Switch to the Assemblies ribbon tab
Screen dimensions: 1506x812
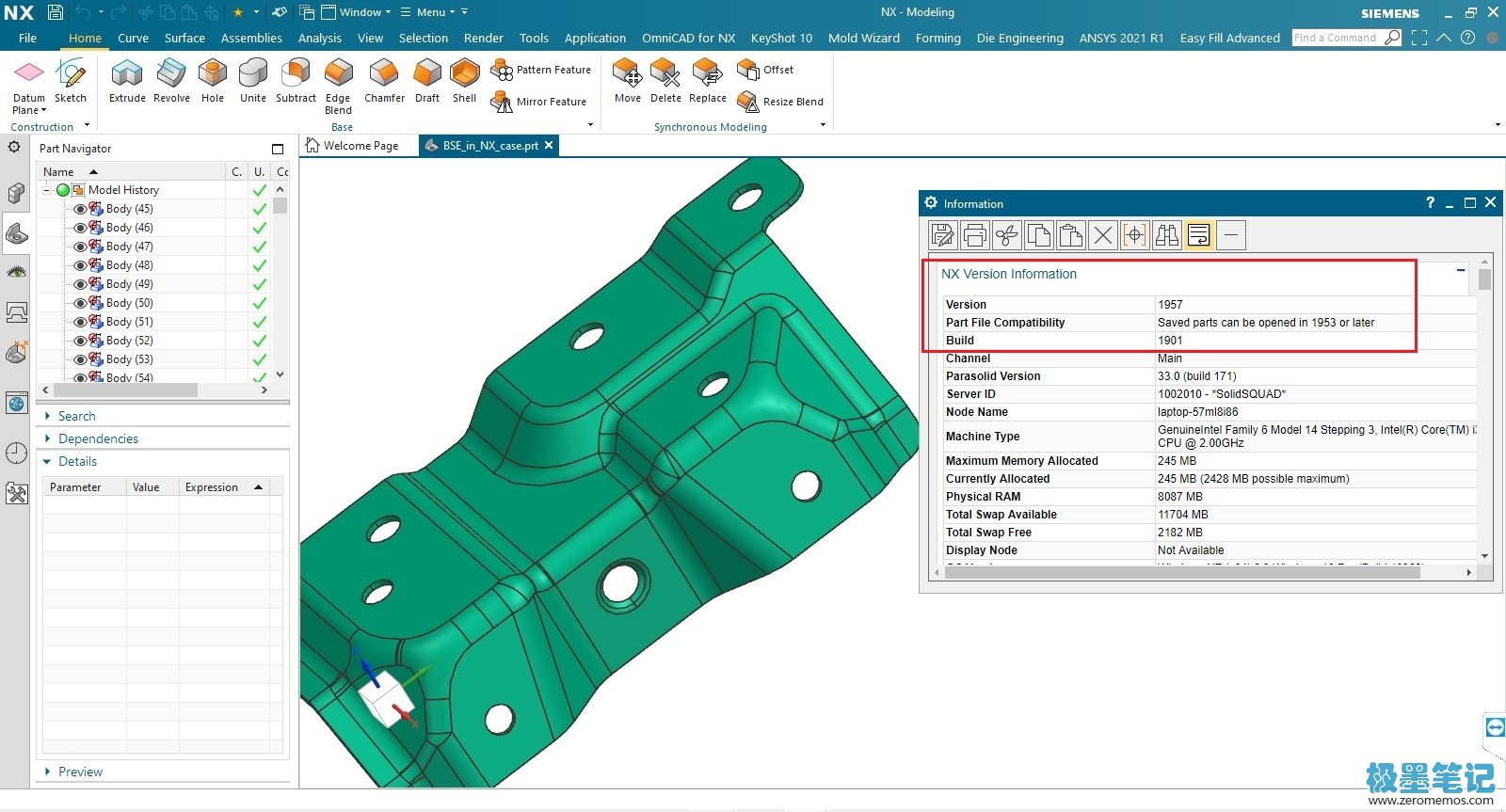251,38
